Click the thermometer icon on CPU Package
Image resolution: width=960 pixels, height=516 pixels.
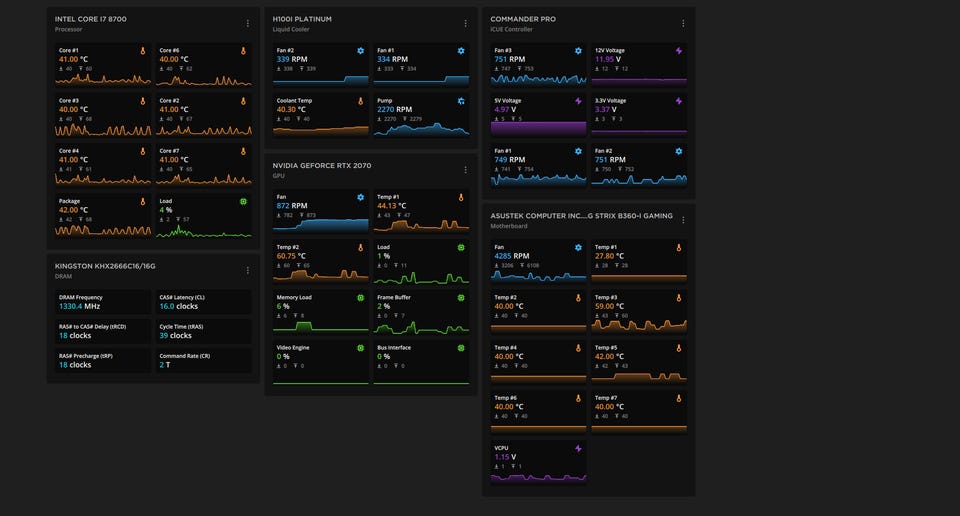point(143,201)
